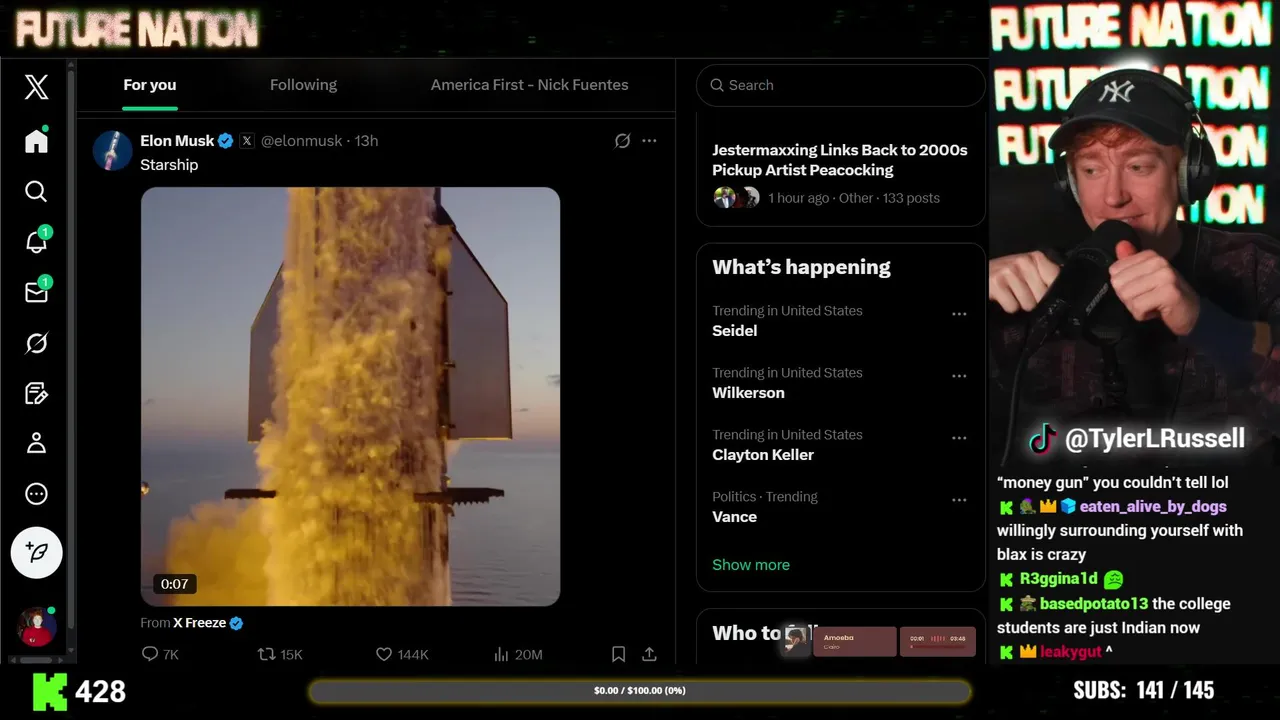Click chat username R3ggina1d
This screenshot has width=1280, height=720.
click(x=1059, y=579)
